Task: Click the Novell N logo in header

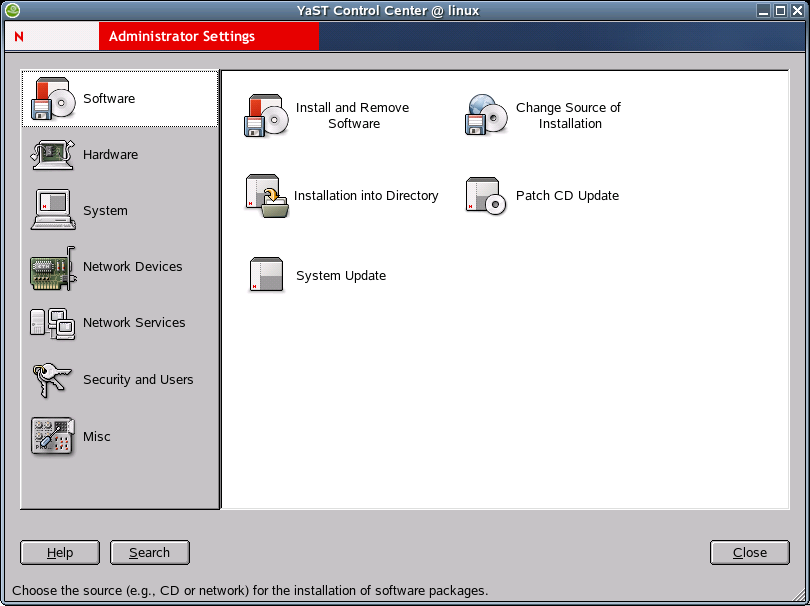Action: pyautogui.click(x=19, y=36)
